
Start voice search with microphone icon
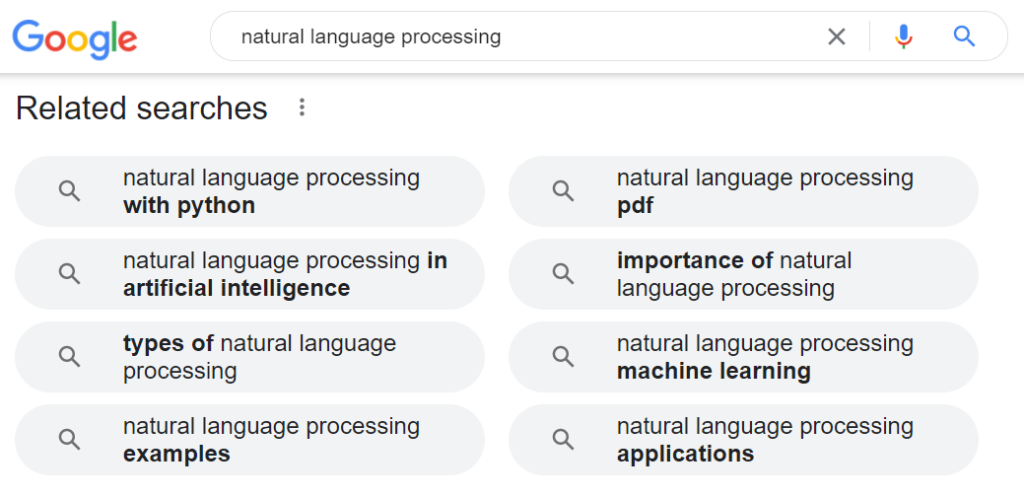point(903,37)
